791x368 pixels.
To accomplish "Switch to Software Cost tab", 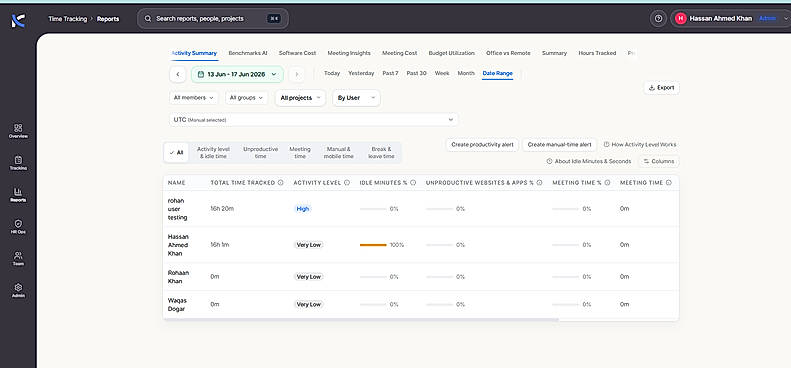I will point(297,53).
